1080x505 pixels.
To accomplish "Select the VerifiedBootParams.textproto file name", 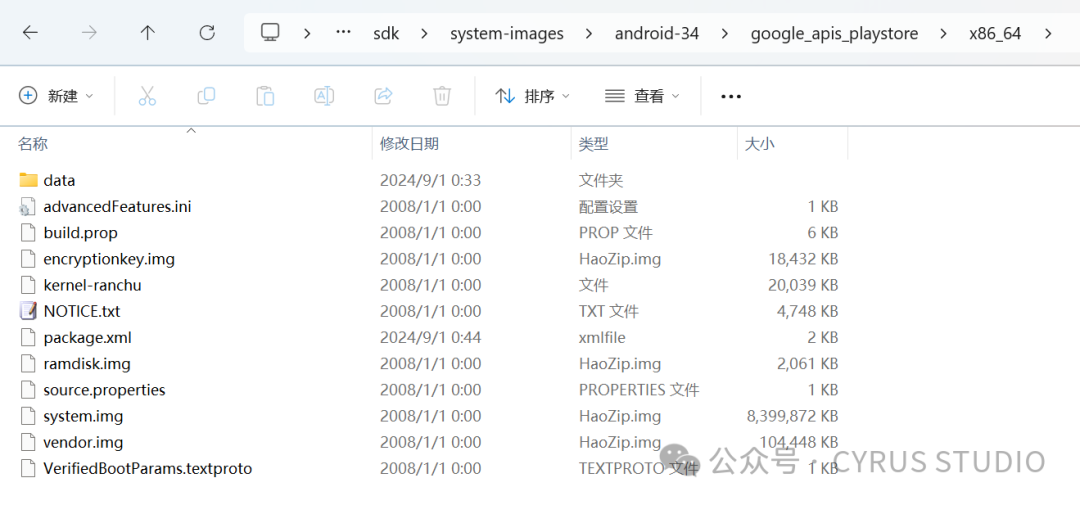I will click(147, 468).
